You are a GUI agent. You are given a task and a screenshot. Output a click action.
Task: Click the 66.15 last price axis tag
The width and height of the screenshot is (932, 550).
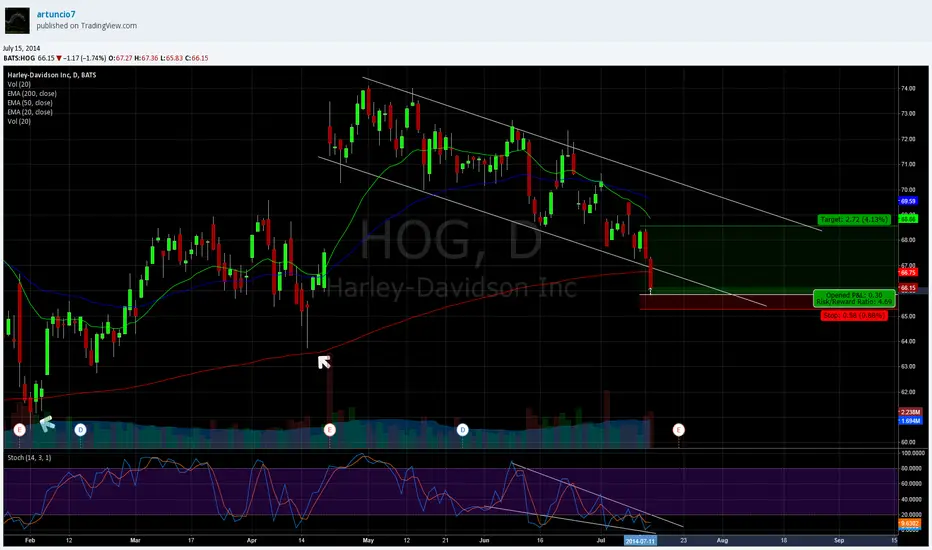pyautogui.click(x=908, y=288)
